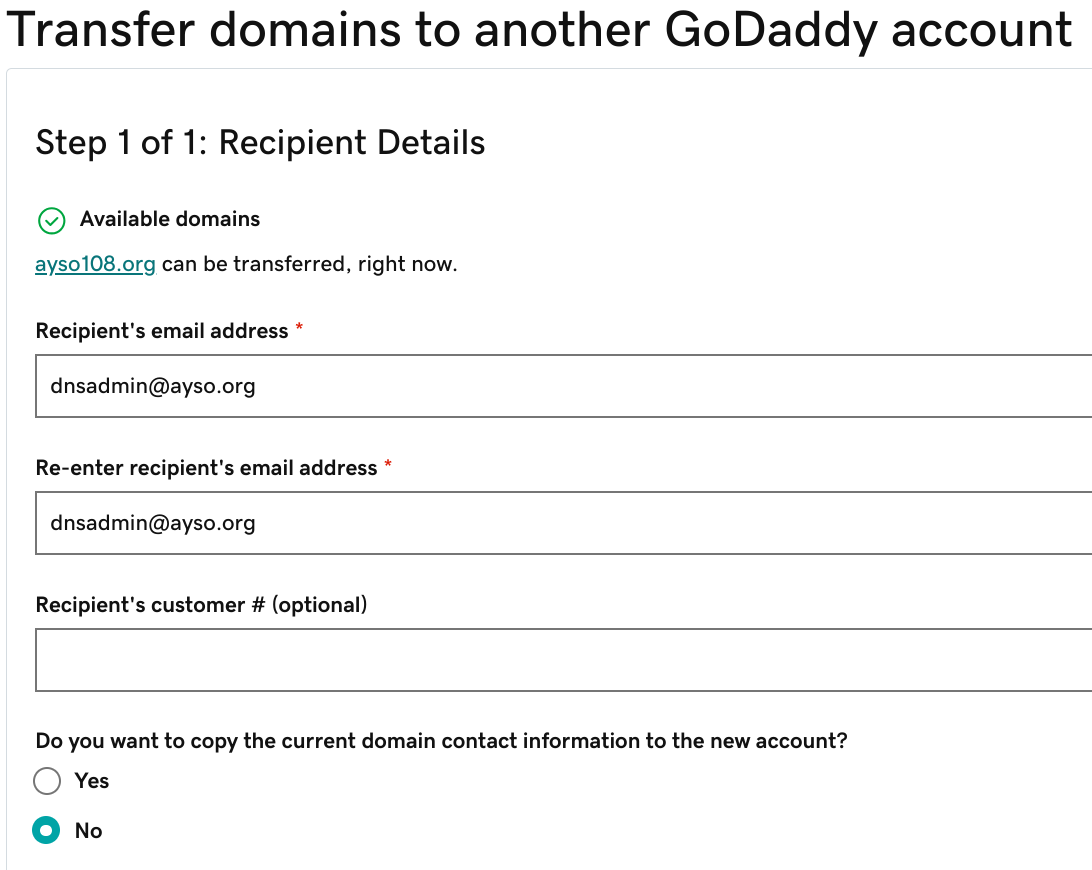Click the copy domain contact information question
The image size is (1092, 870).
[x=441, y=741]
